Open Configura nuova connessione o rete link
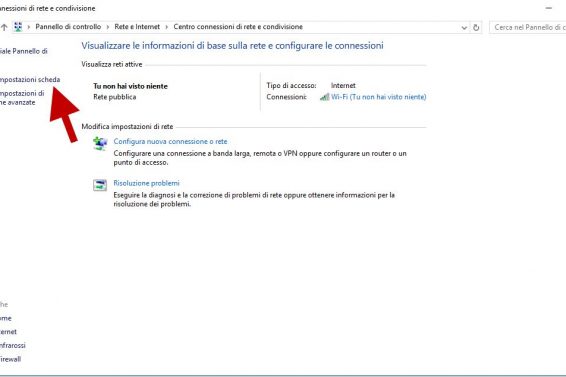This screenshot has height=377, width=566. pos(170,141)
